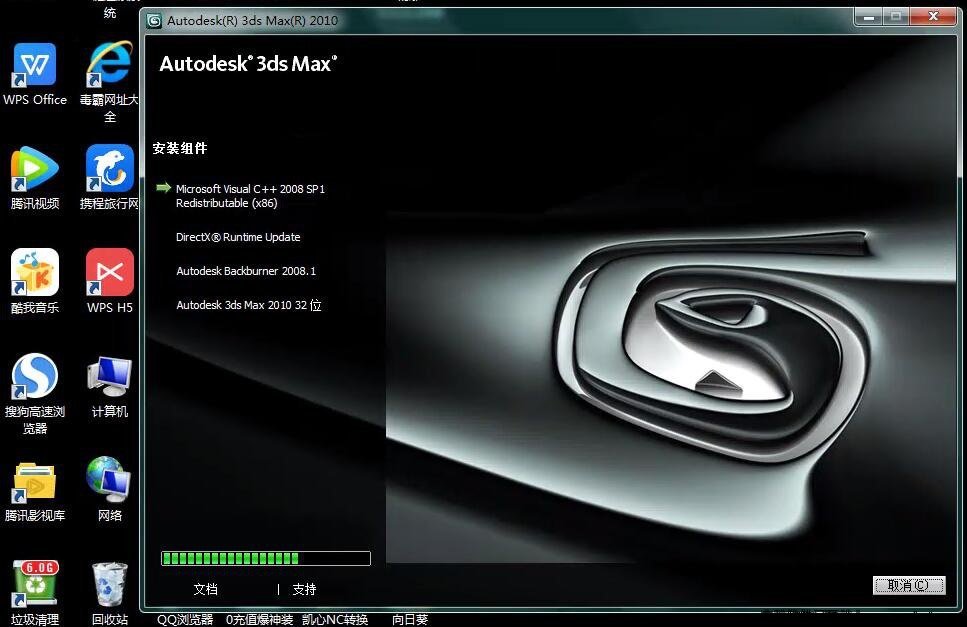Image resolution: width=967 pixels, height=627 pixels.
Task: Click QQ浏览器 desktop label
Action: click(185, 620)
